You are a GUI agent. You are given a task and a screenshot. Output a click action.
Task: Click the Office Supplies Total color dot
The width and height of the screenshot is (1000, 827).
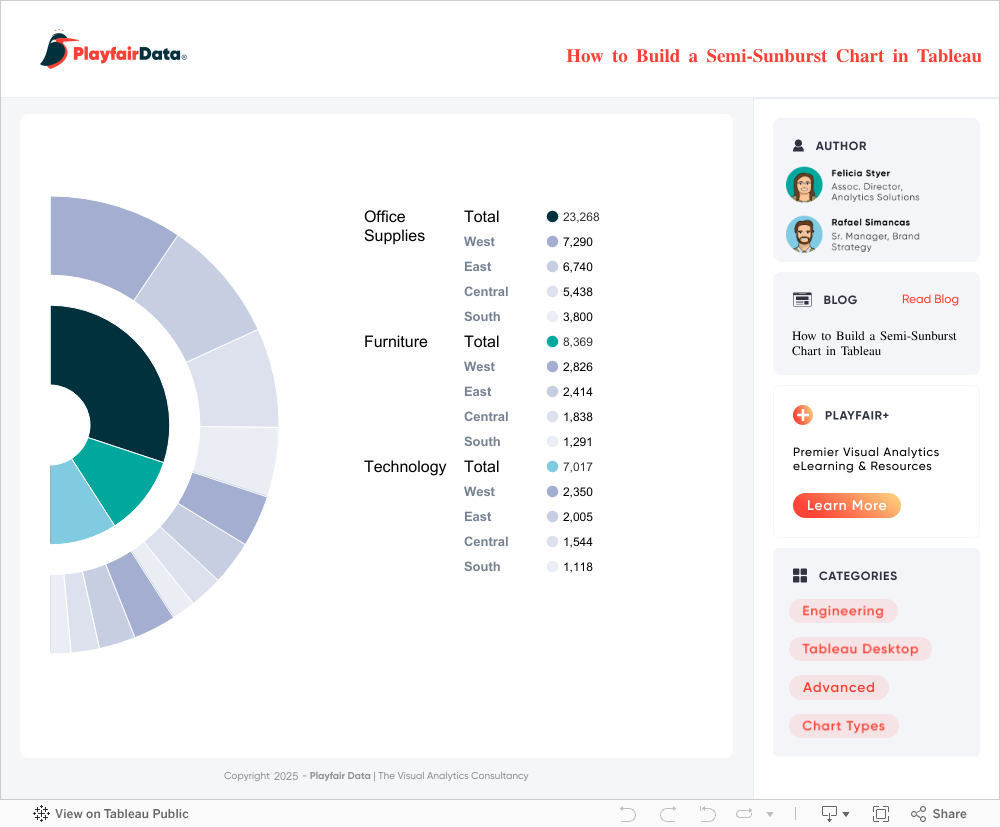tap(552, 217)
